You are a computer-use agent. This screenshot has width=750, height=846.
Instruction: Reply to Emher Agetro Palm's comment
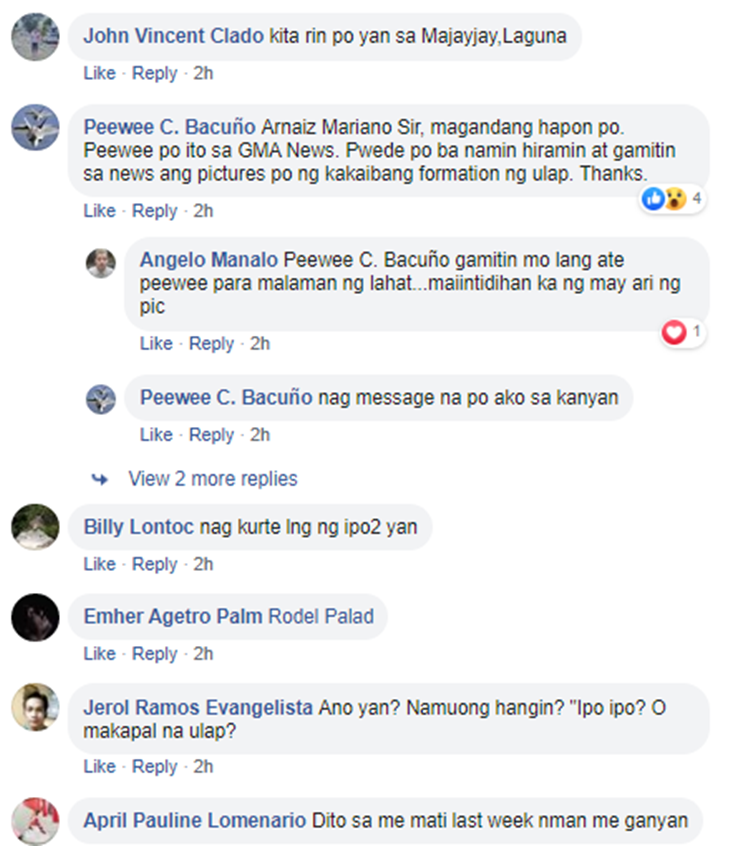coord(154,654)
